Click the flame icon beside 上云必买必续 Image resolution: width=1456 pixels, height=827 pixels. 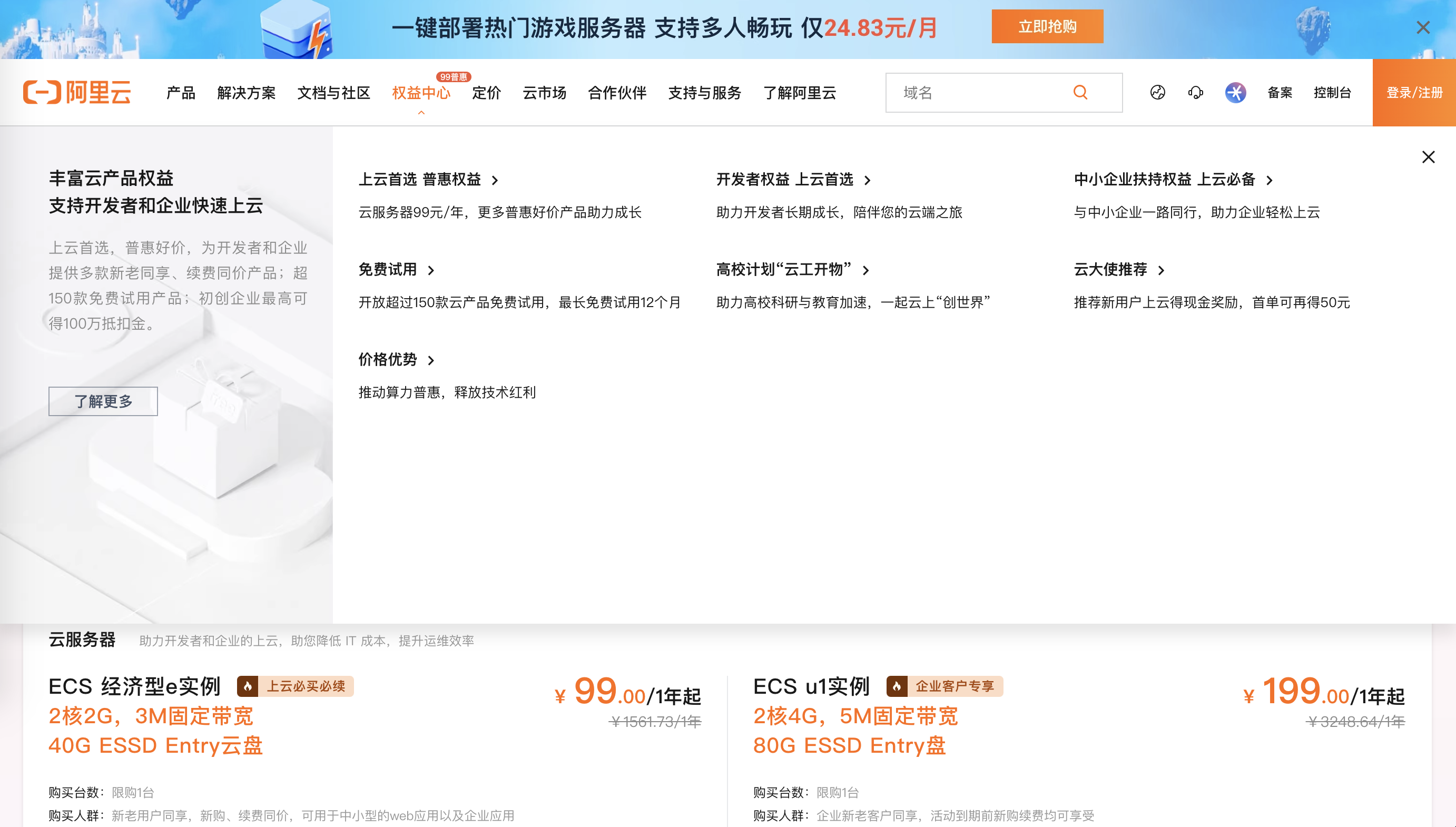[248, 686]
